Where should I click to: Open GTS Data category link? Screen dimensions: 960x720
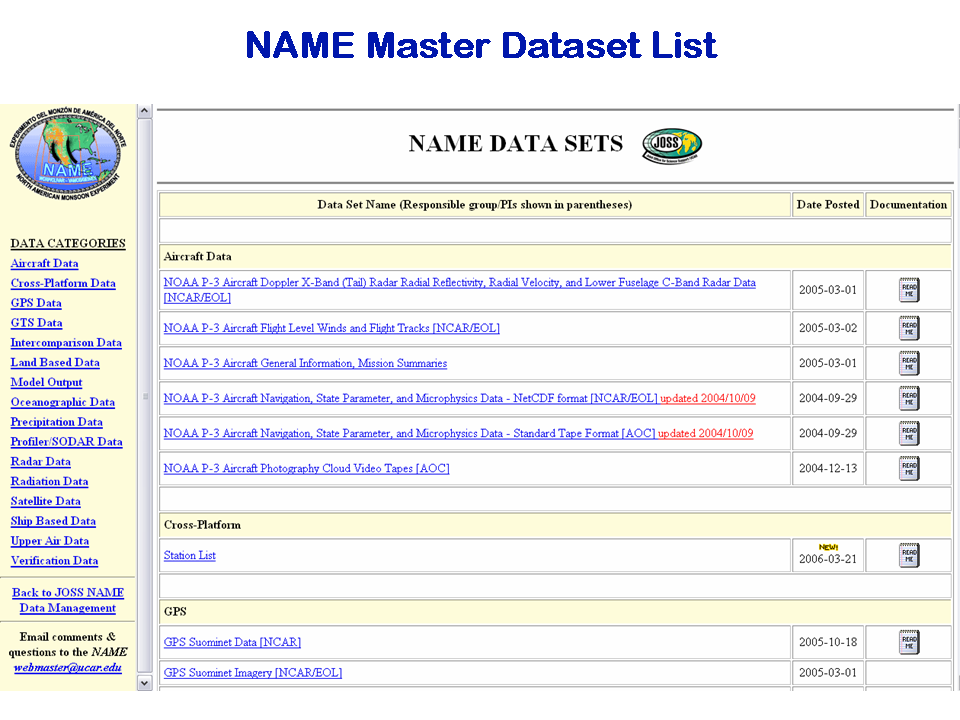pyautogui.click(x=36, y=323)
